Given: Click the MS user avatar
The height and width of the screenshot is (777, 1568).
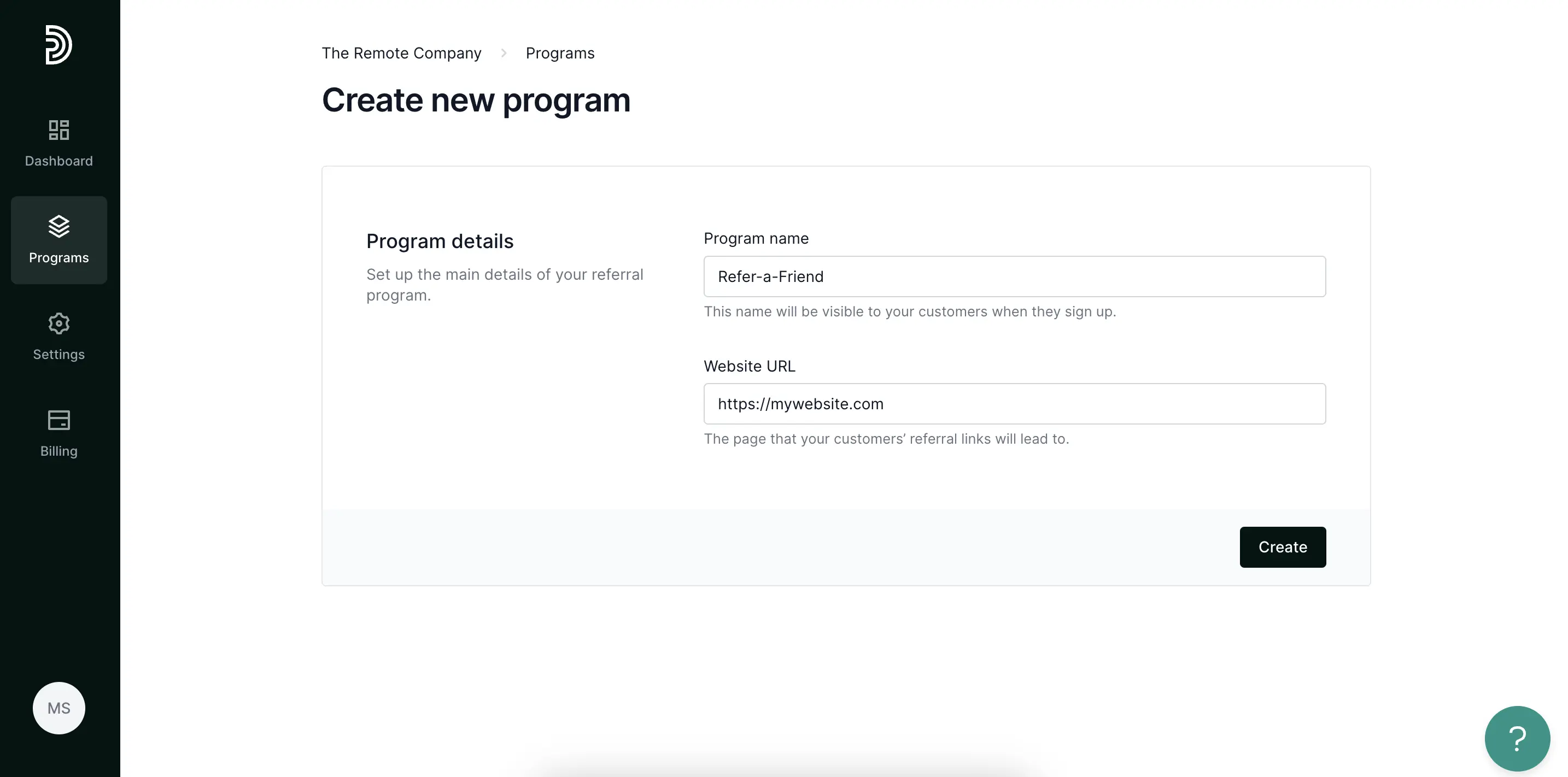Looking at the screenshot, I should (x=59, y=708).
